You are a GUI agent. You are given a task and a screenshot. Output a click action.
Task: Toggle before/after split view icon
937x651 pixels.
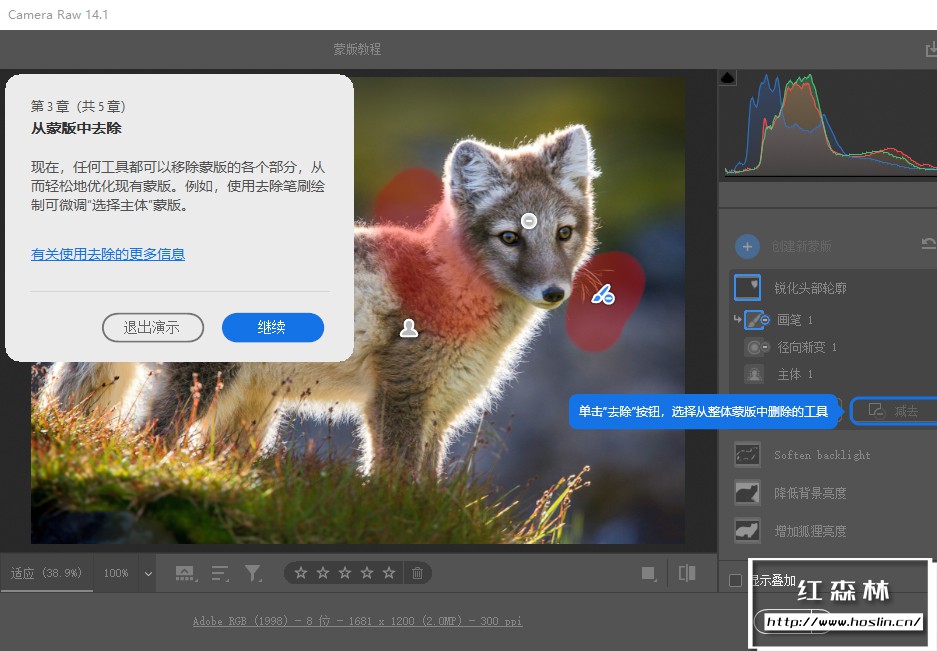click(x=687, y=573)
